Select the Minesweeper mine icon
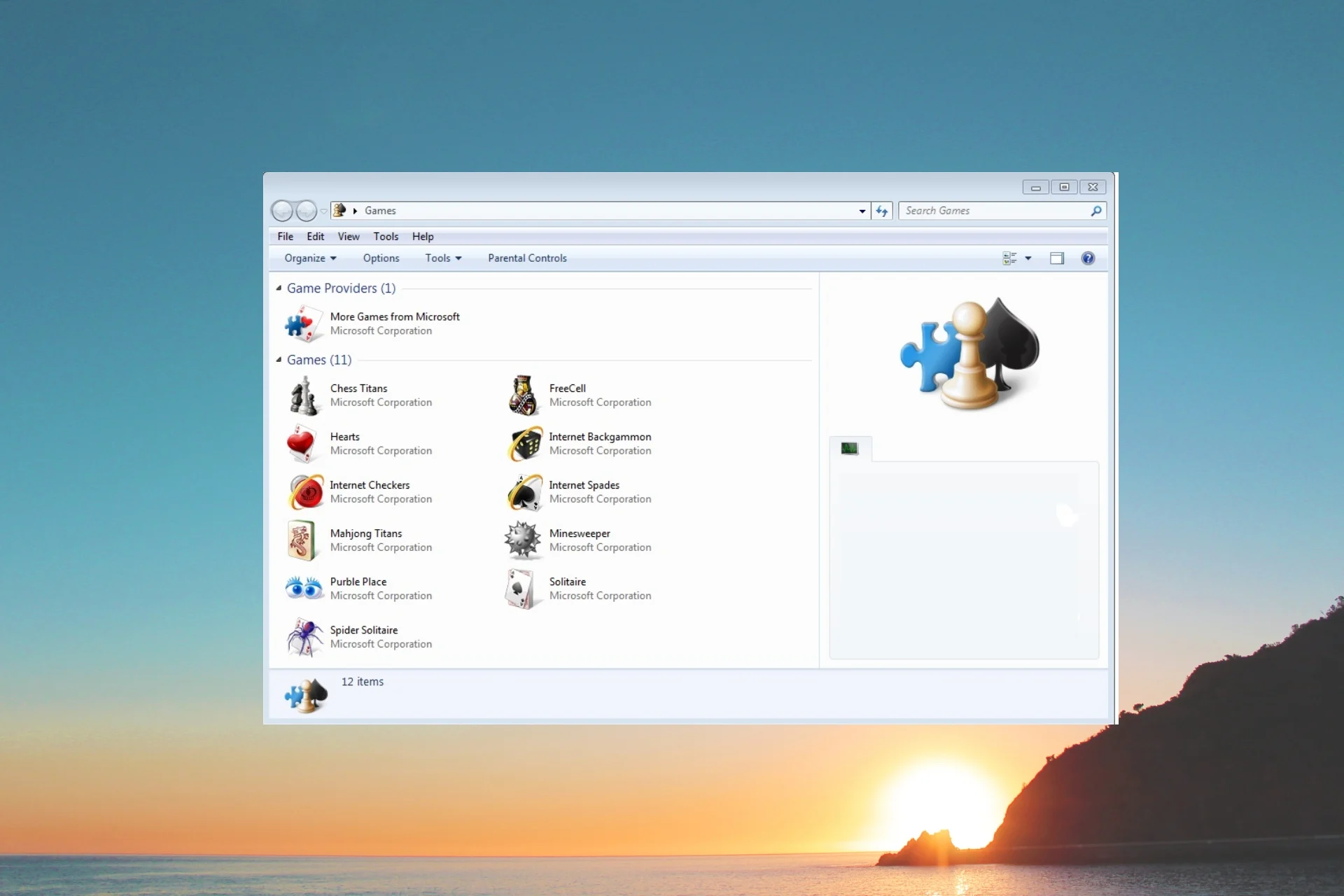The width and height of the screenshot is (1344, 896). click(x=524, y=540)
